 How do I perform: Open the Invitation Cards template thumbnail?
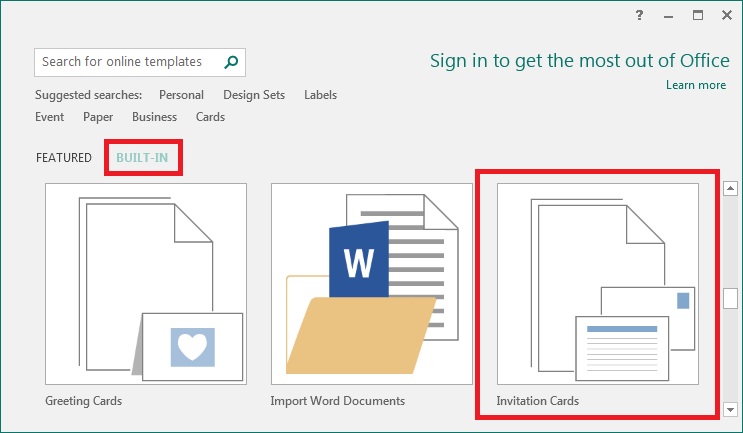coord(598,284)
